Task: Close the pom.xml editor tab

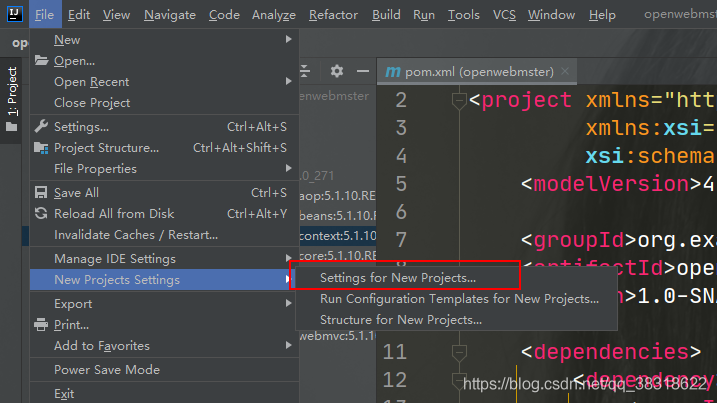Action: [x=565, y=71]
